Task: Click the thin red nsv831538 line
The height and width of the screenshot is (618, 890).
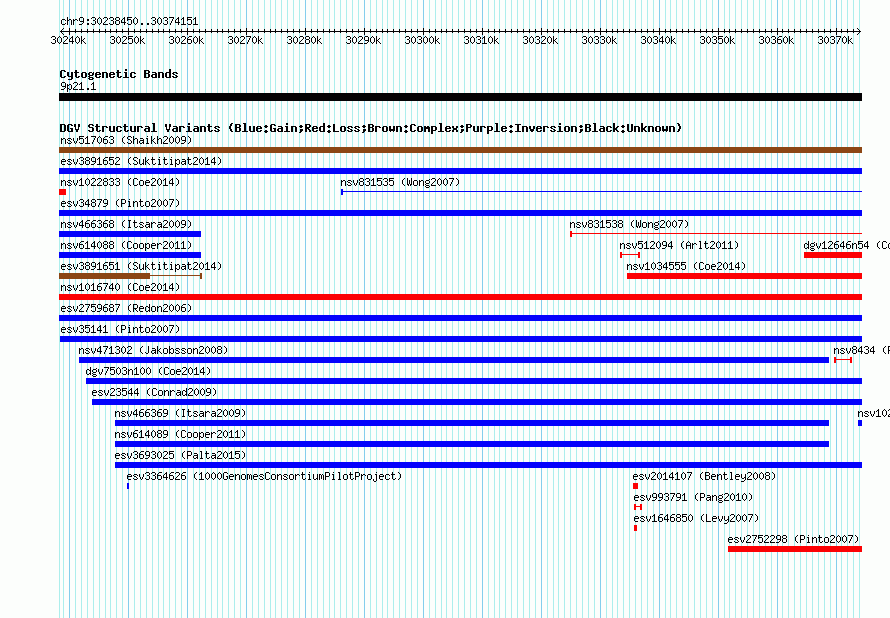Action: tap(716, 234)
